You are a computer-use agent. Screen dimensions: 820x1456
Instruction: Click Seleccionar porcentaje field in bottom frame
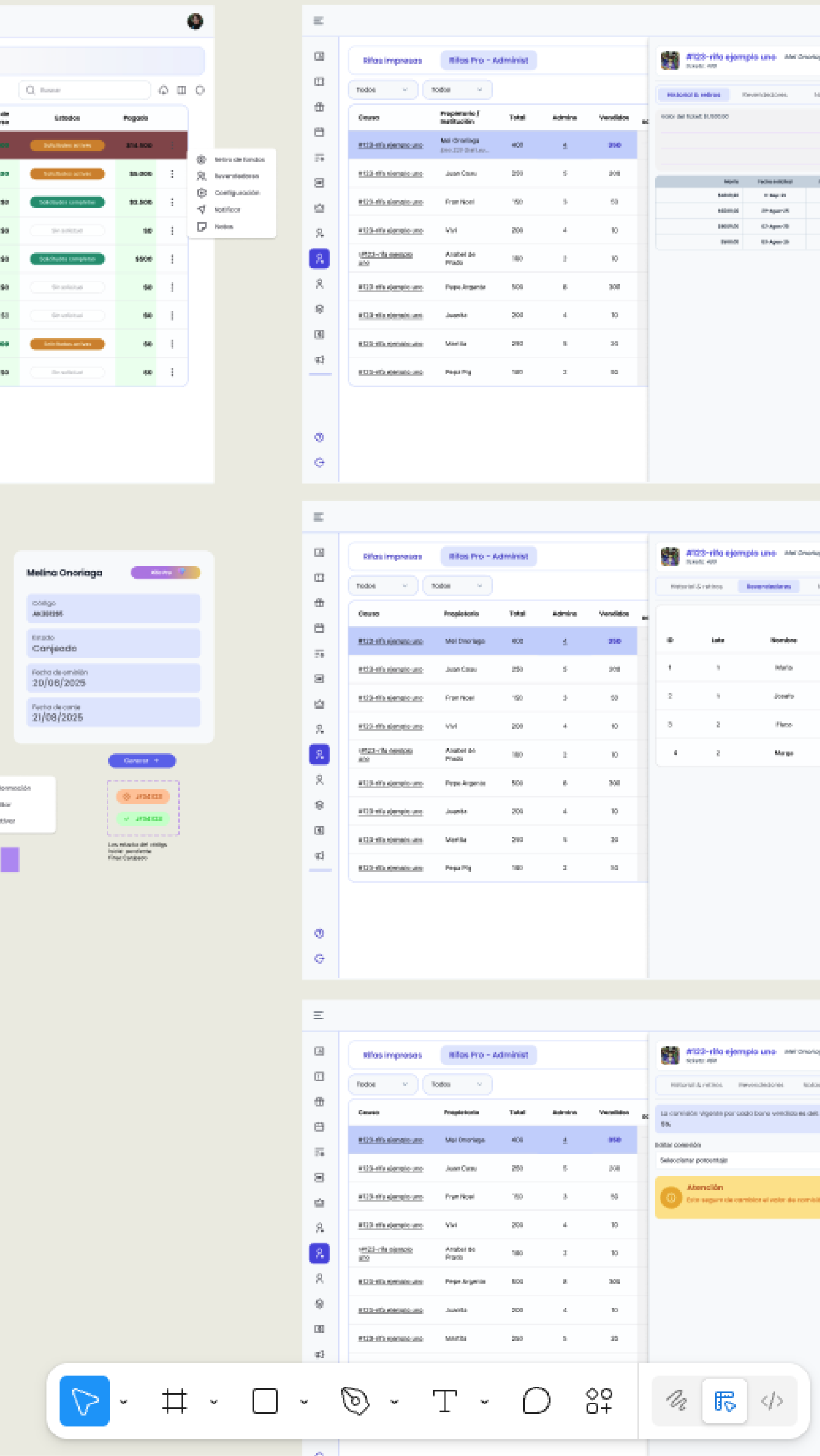[737, 1161]
